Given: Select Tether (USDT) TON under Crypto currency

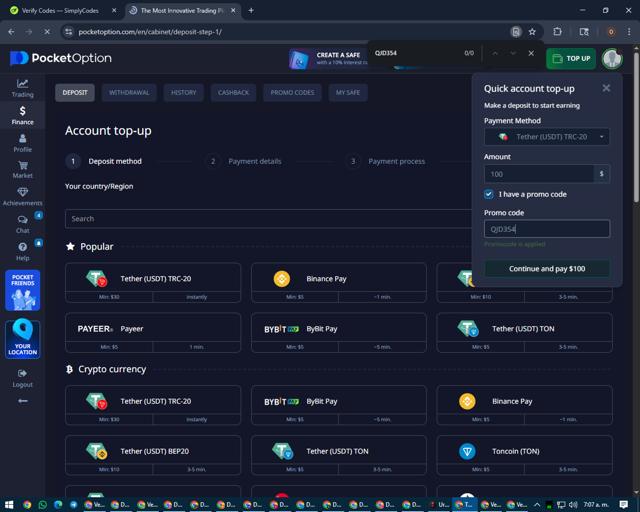Looking at the screenshot, I should click(339, 455).
